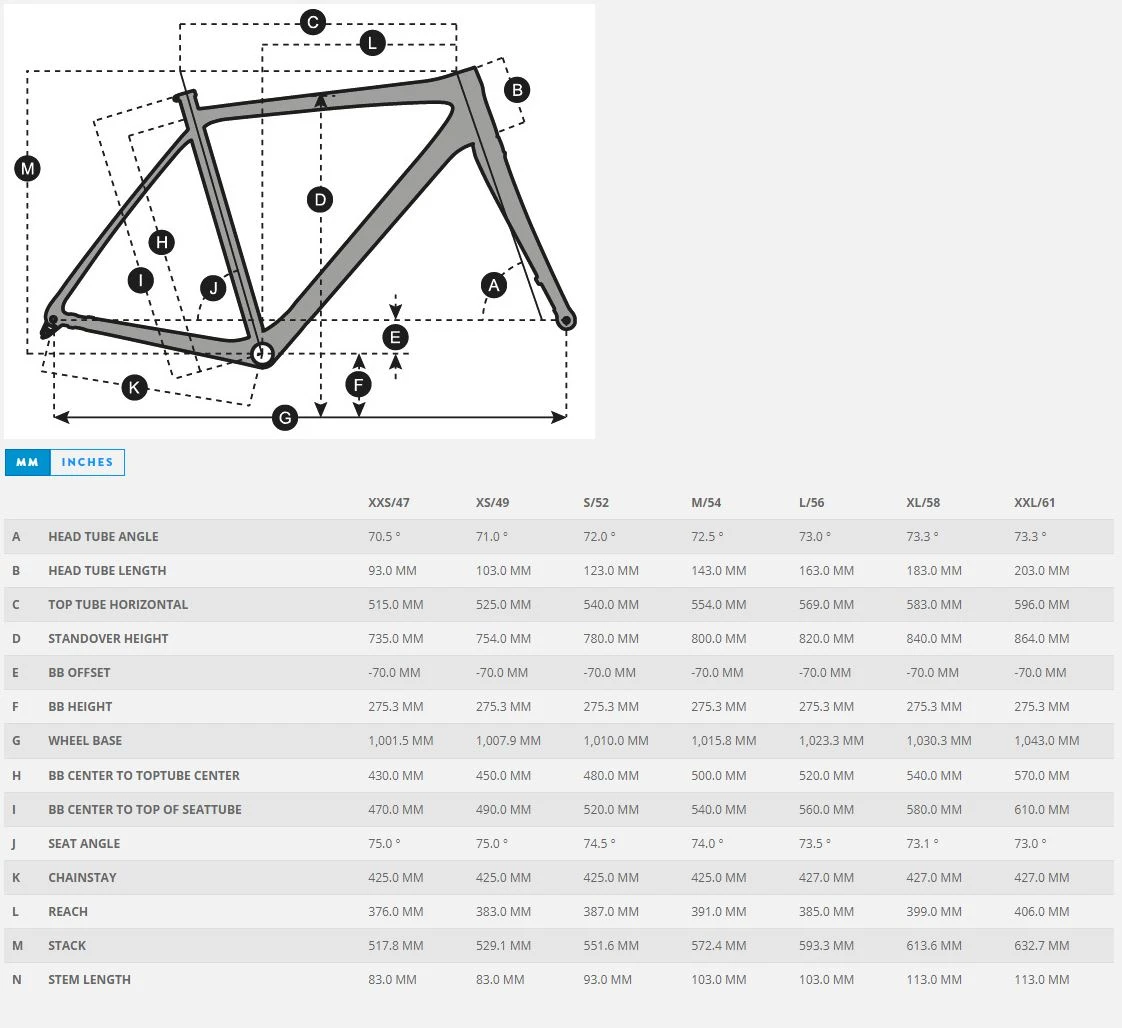
Task: Click the HEAD TUBE ANGLE row label
Action: (103, 536)
